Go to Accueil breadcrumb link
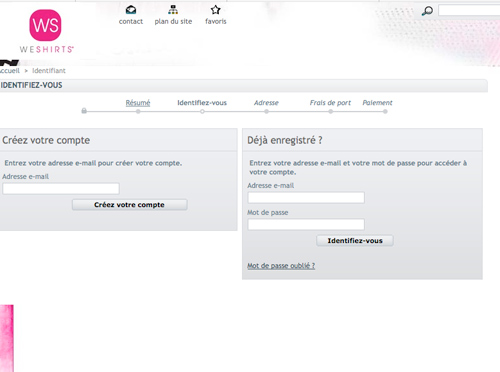 click(10, 71)
